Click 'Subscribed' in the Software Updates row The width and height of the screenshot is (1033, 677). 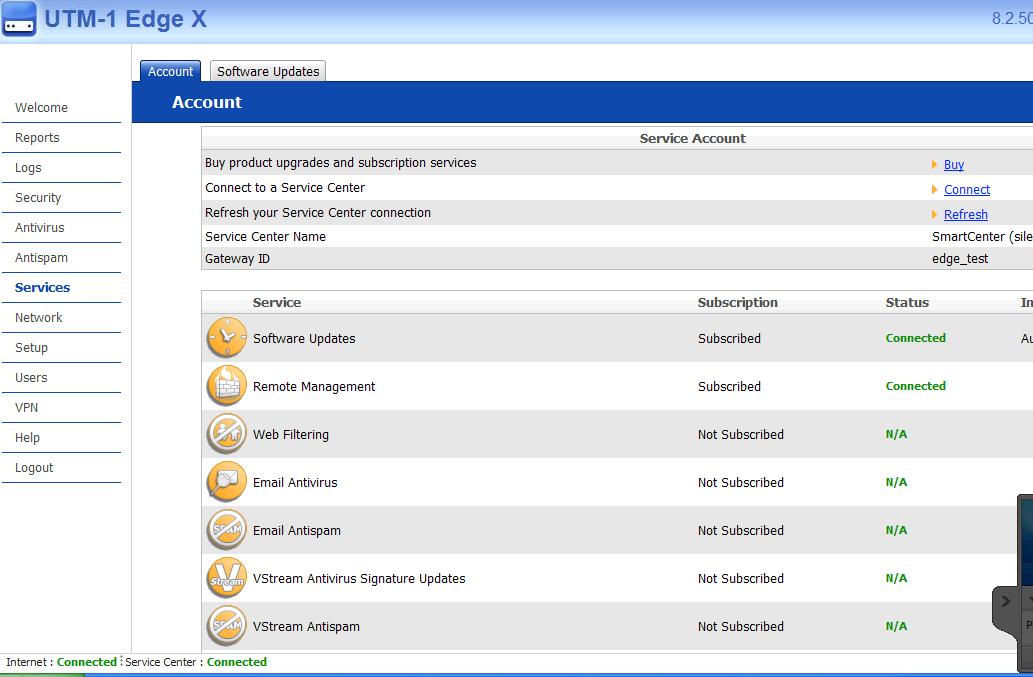(x=729, y=338)
